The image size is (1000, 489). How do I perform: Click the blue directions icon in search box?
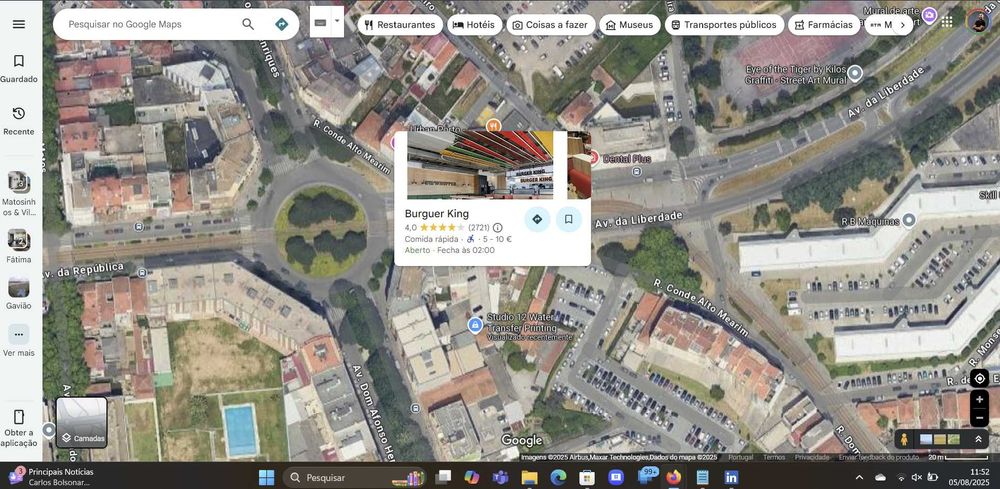(x=281, y=24)
